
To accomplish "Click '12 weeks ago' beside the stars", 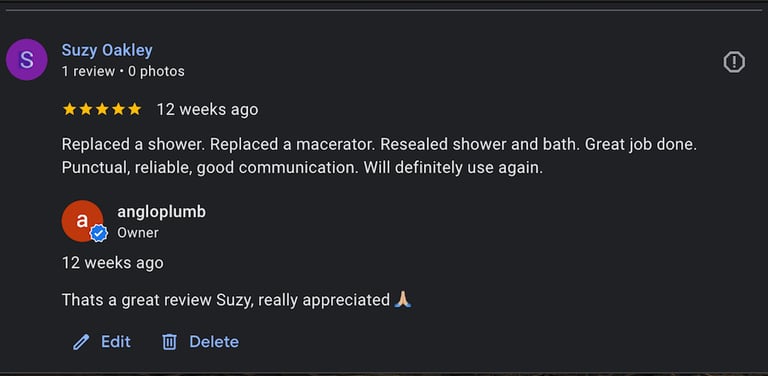I will point(207,110).
